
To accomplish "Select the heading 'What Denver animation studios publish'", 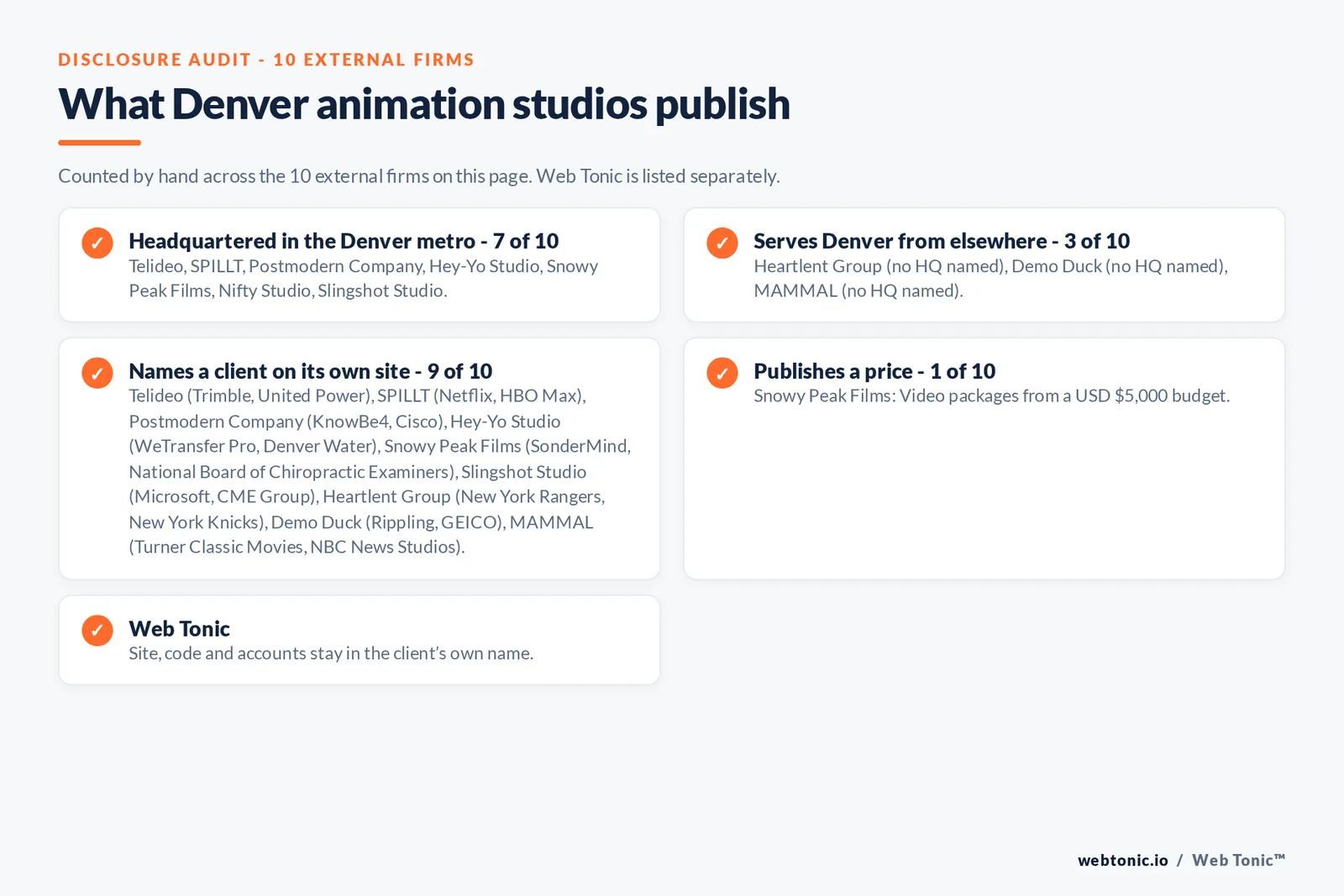I will coord(424,104).
